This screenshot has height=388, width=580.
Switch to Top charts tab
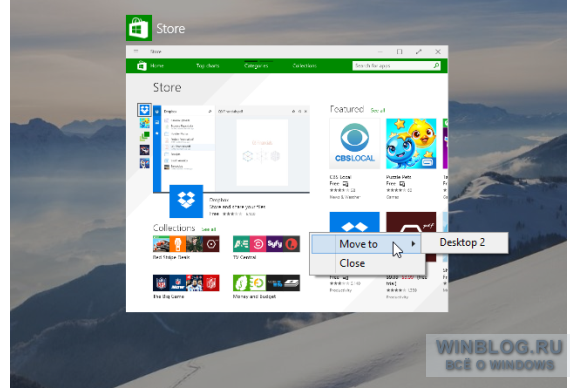tap(208, 66)
